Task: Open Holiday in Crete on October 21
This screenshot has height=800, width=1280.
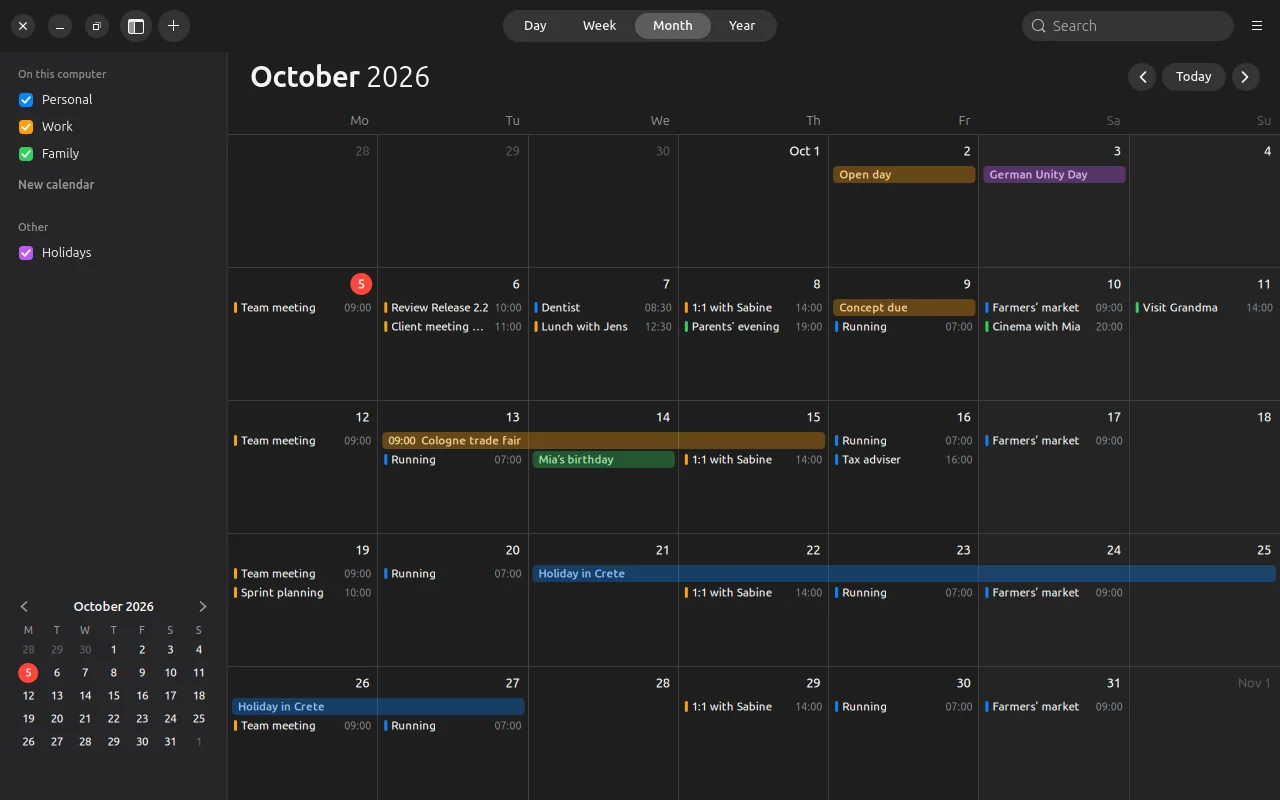Action: coord(904,574)
